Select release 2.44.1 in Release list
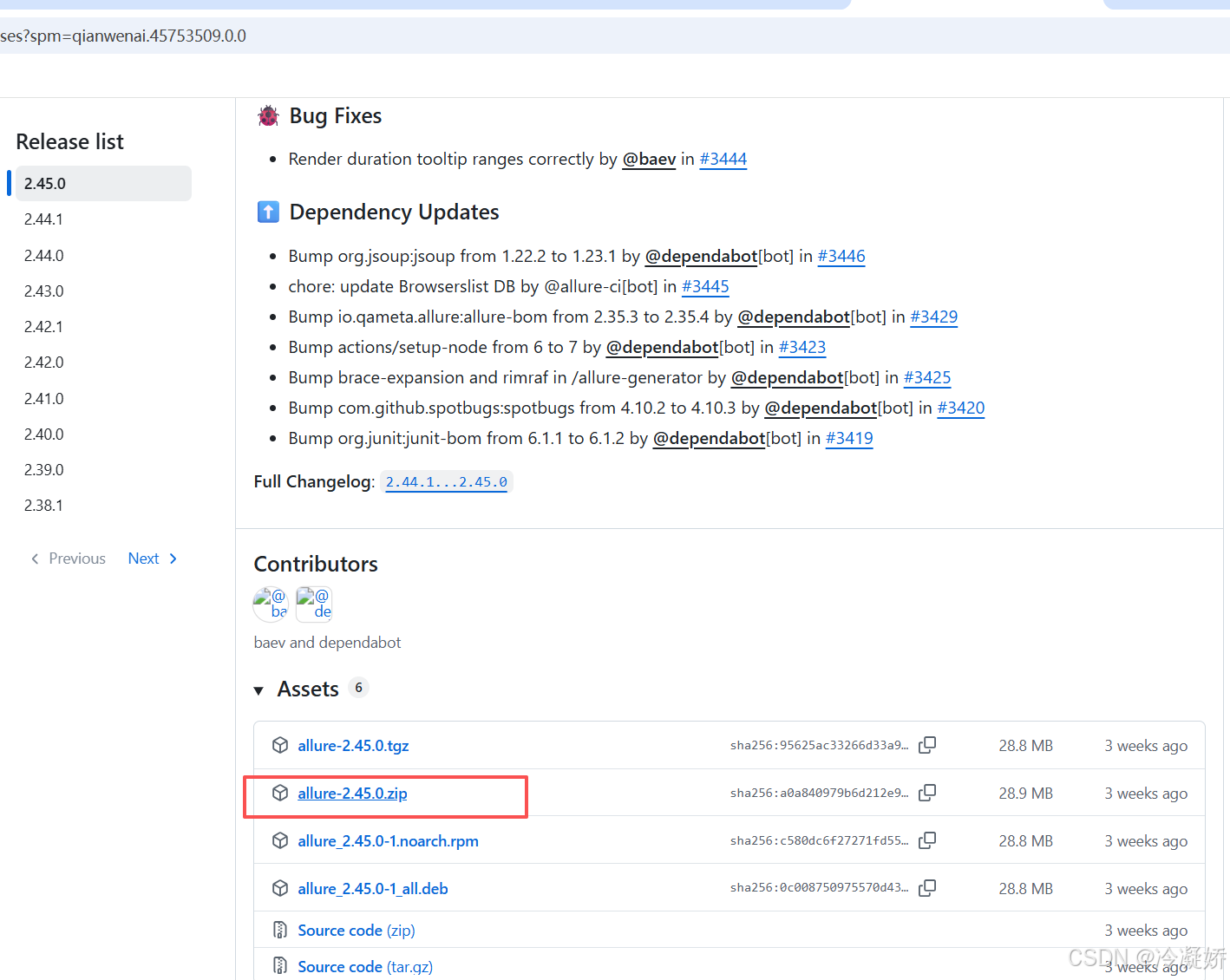The height and width of the screenshot is (980, 1230). (x=43, y=219)
